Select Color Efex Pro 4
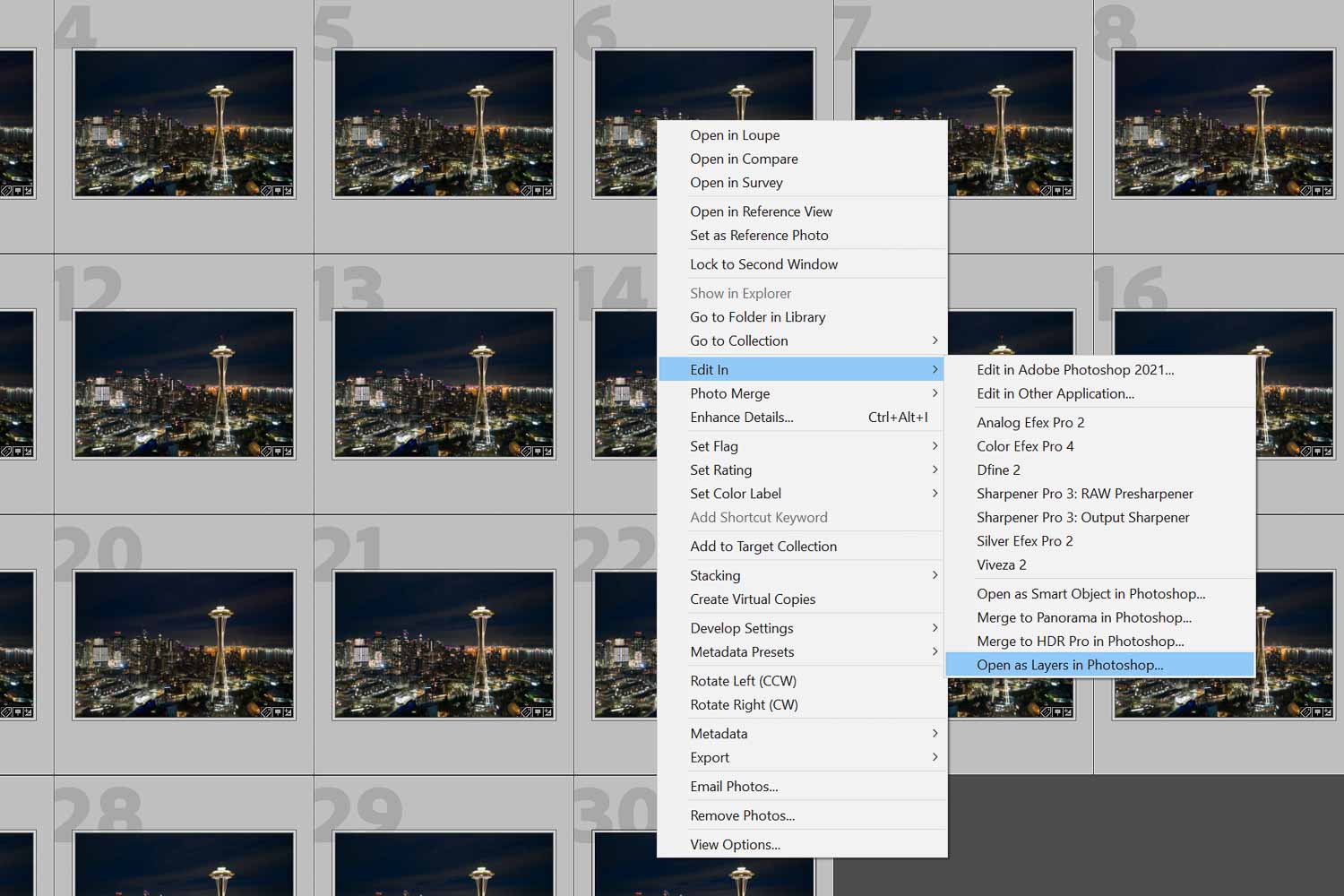This screenshot has height=896, width=1344. tap(1100, 446)
